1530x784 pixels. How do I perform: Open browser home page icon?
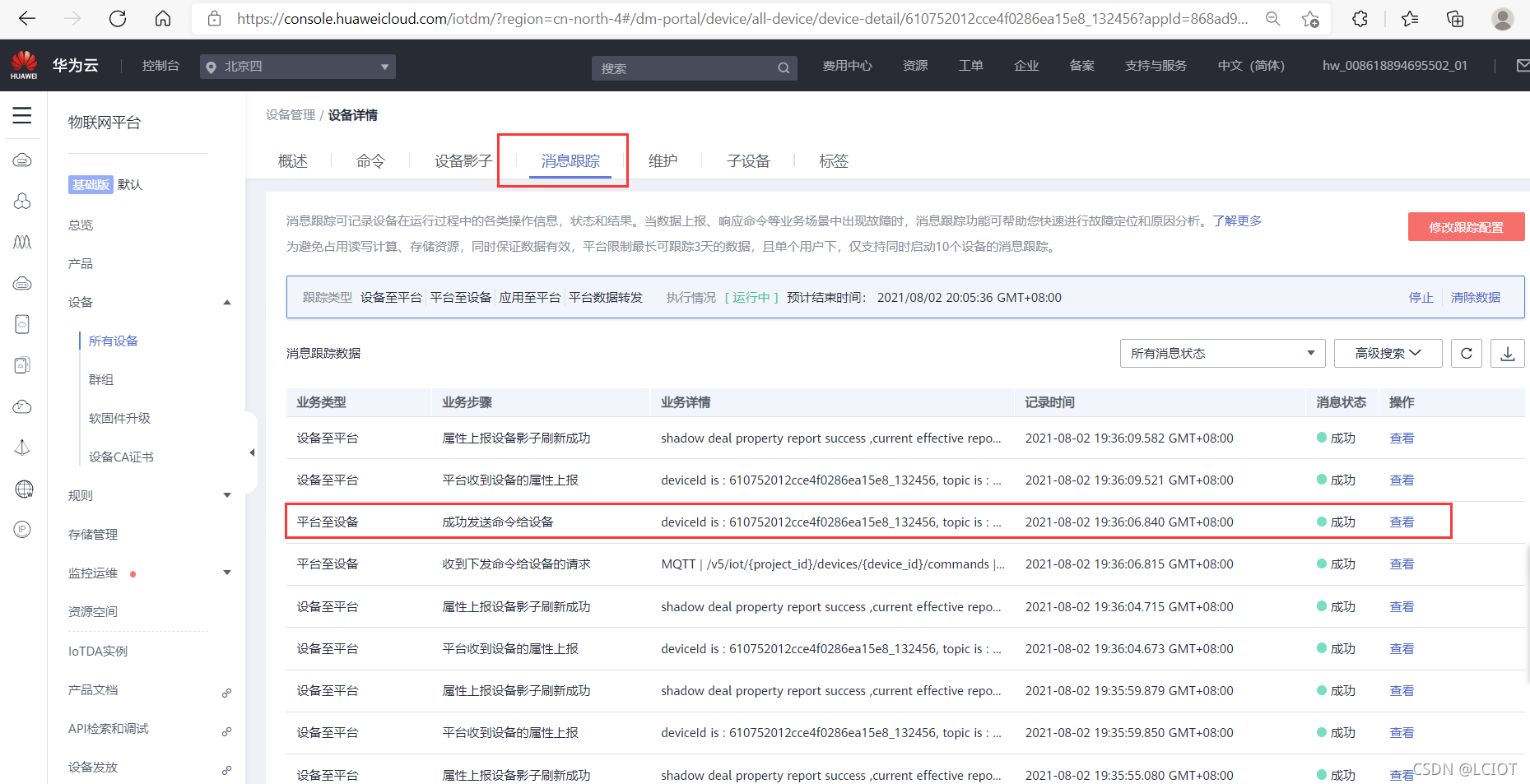coord(163,18)
